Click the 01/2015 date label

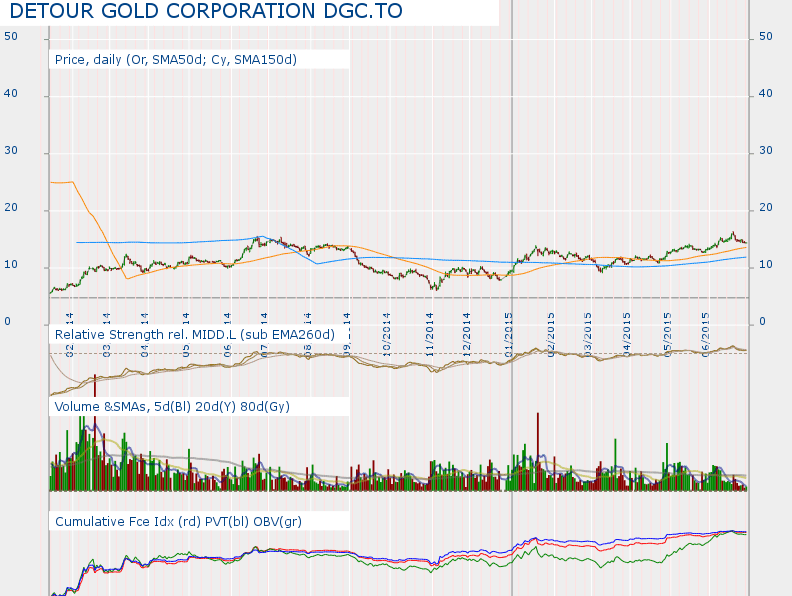coord(509,335)
